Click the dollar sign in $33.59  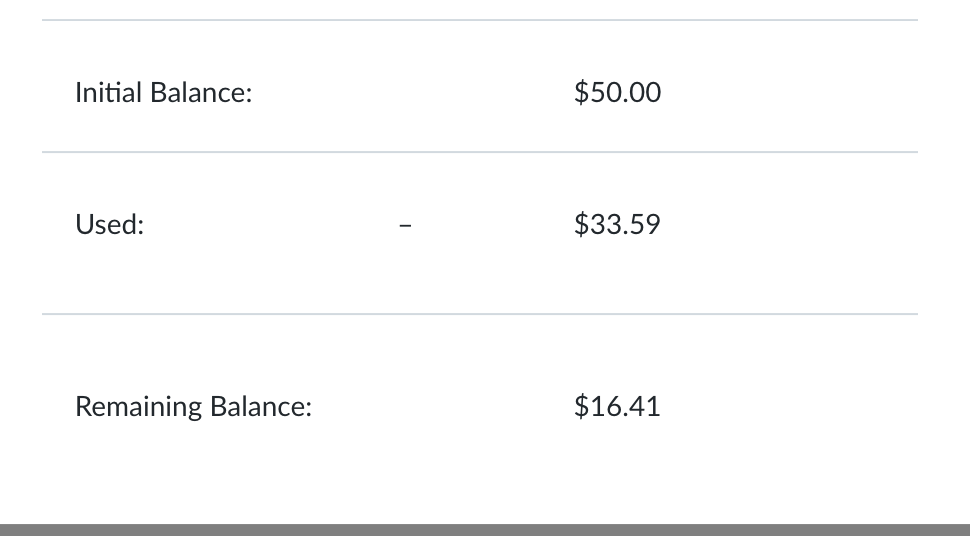coord(581,224)
